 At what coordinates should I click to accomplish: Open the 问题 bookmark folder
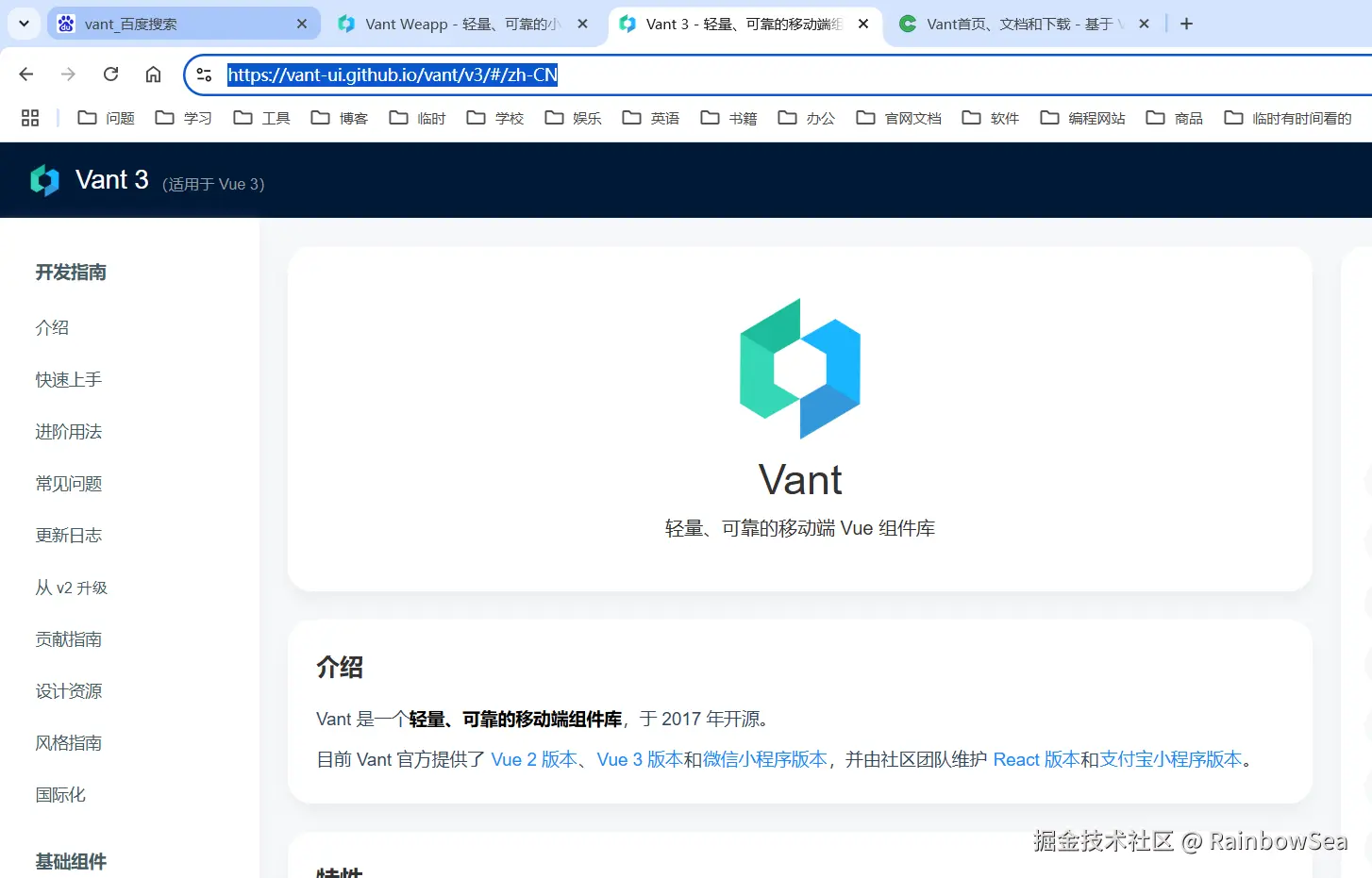pos(106,118)
